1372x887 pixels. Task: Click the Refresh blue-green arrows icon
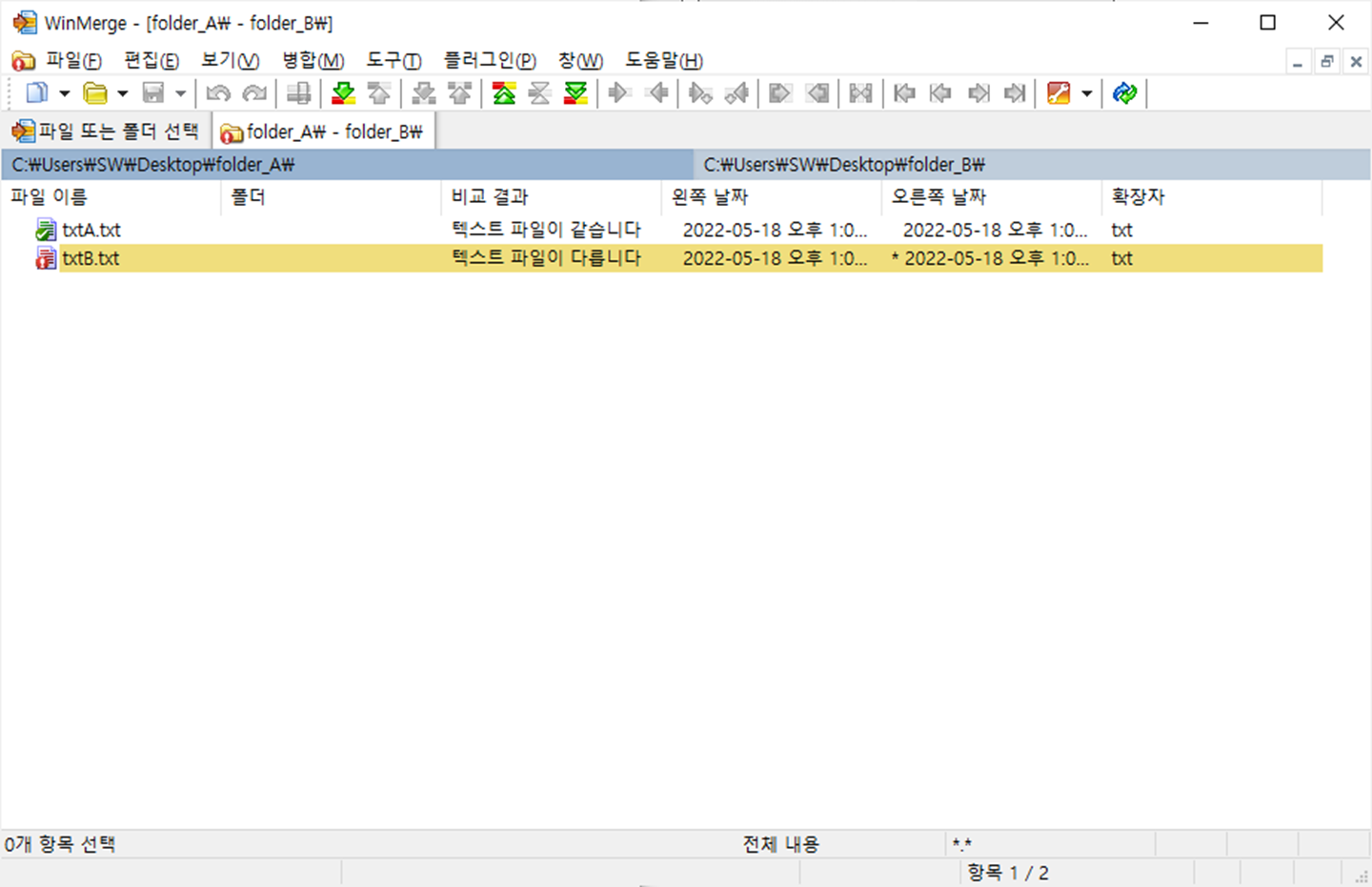[1125, 92]
